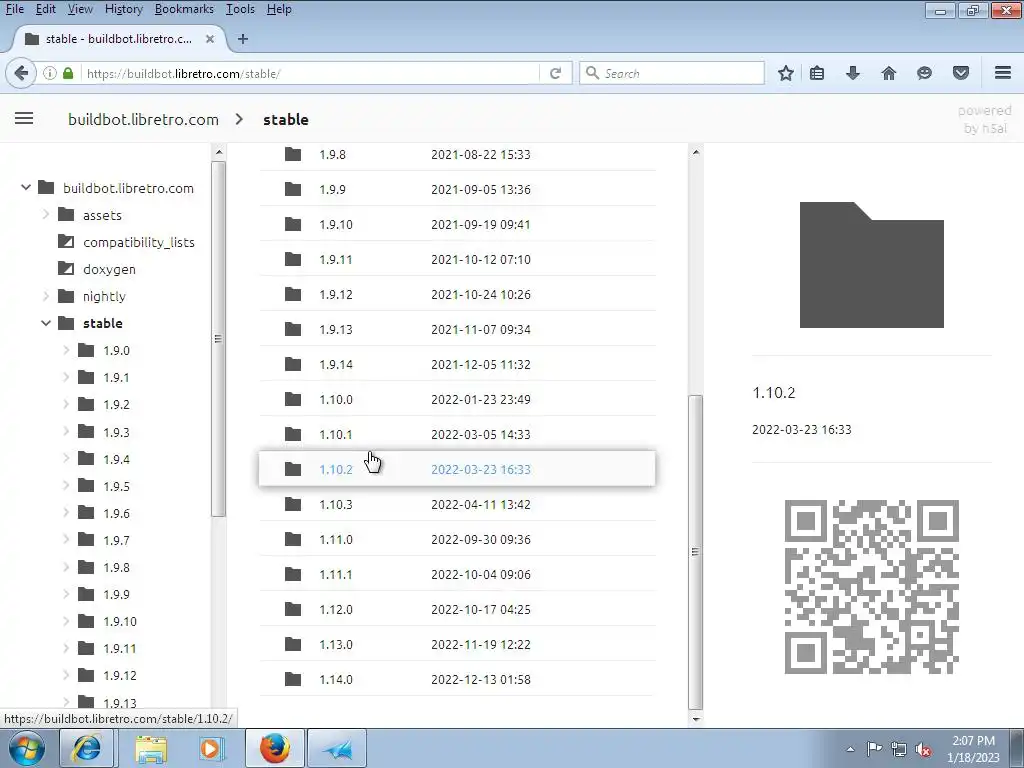
Task: Click the address bar URL field
Action: (x=310, y=73)
